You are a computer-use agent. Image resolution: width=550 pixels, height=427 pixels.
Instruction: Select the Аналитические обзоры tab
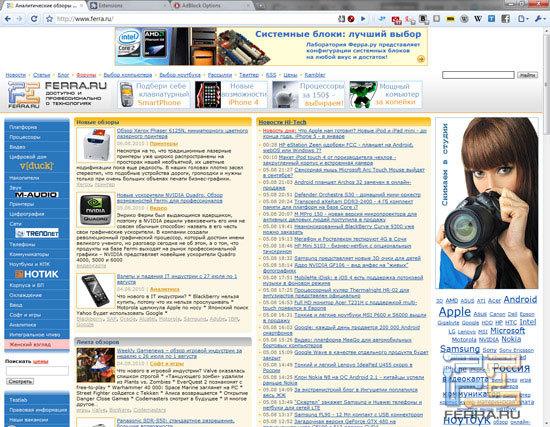point(46,6)
